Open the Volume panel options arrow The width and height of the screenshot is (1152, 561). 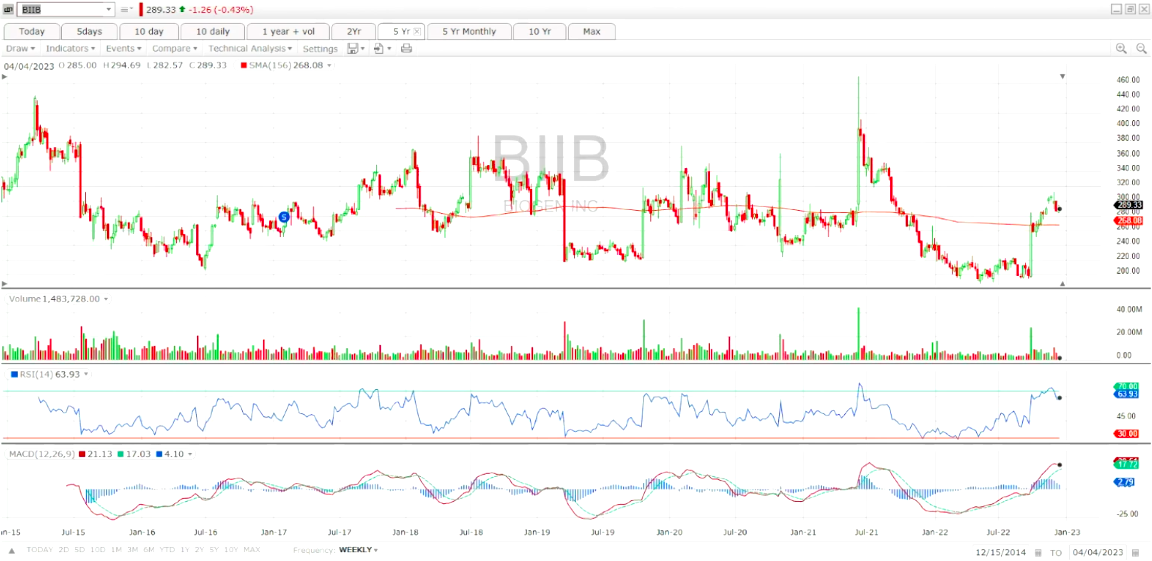pos(106,299)
